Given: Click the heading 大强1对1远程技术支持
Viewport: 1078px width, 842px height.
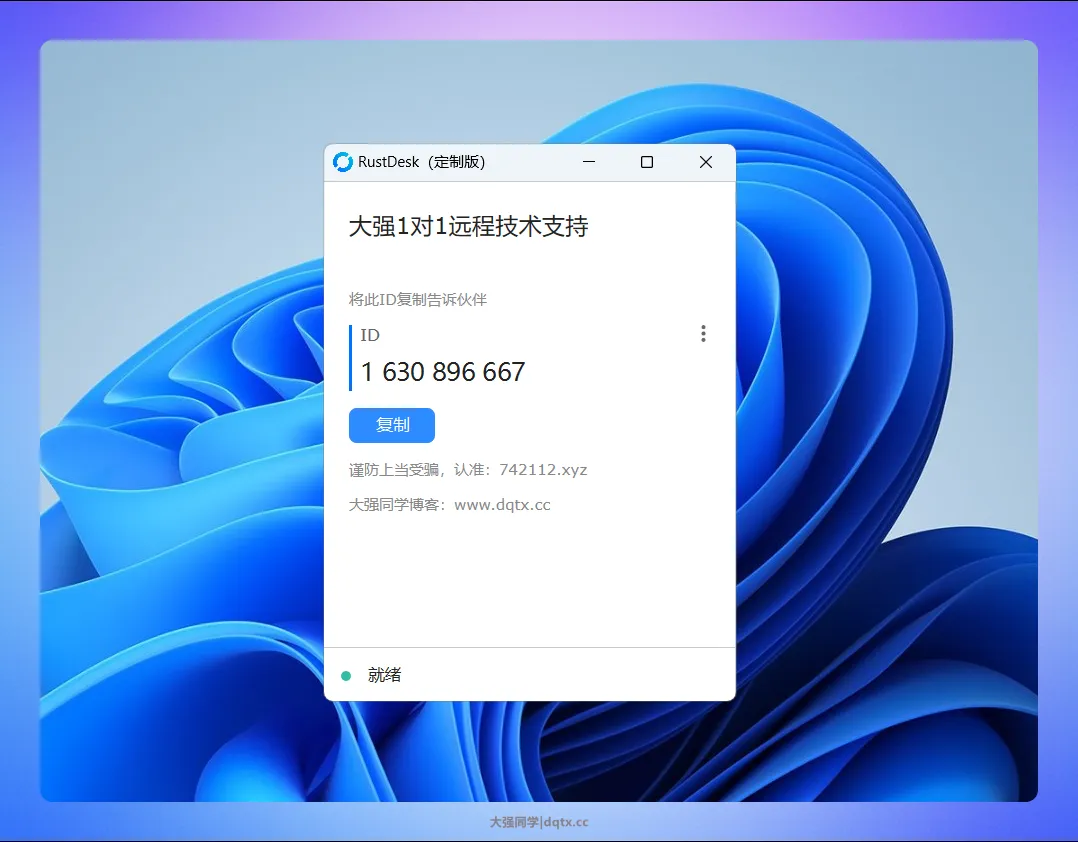Looking at the screenshot, I should coord(468,227).
